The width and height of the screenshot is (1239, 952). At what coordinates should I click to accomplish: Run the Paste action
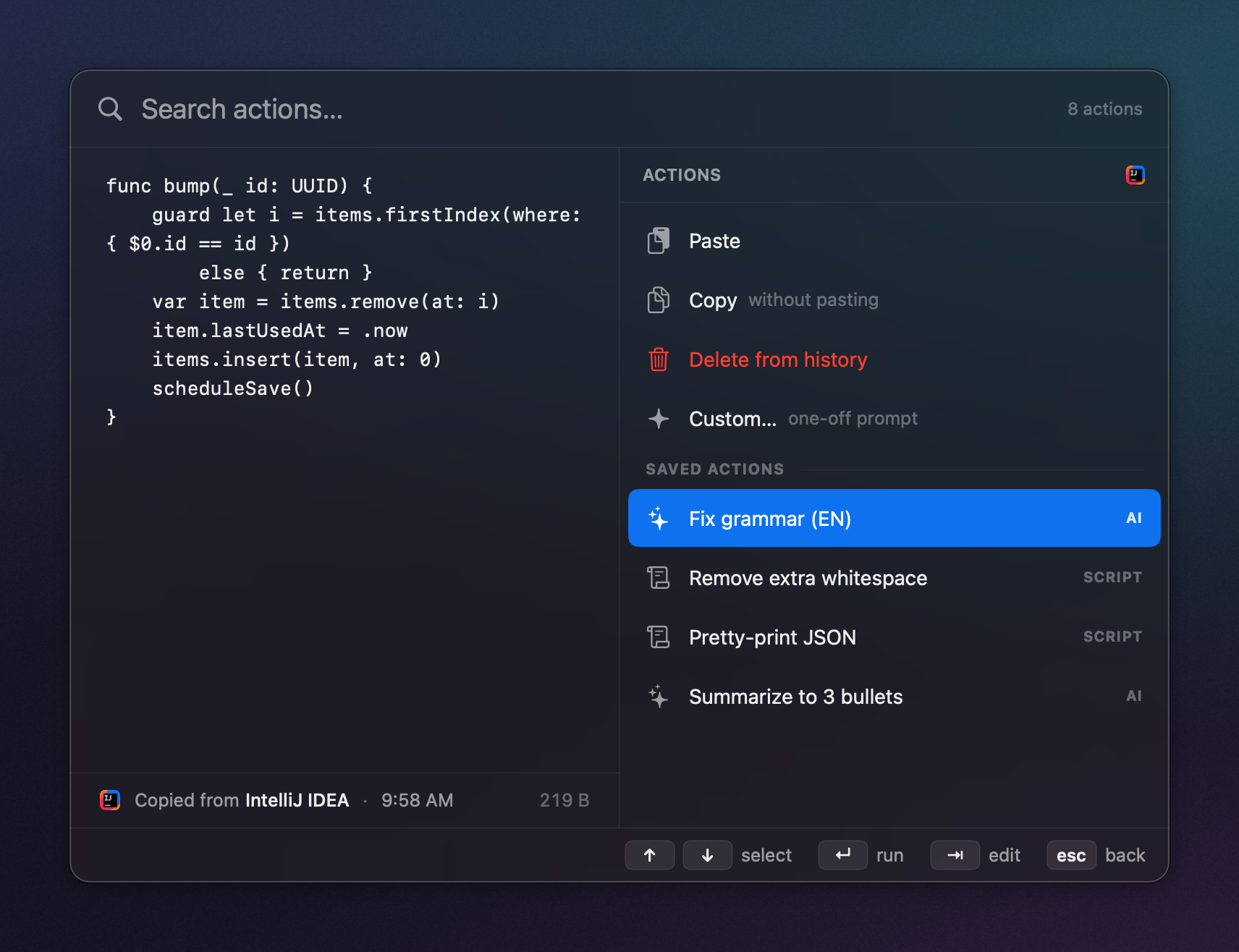tap(894, 241)
